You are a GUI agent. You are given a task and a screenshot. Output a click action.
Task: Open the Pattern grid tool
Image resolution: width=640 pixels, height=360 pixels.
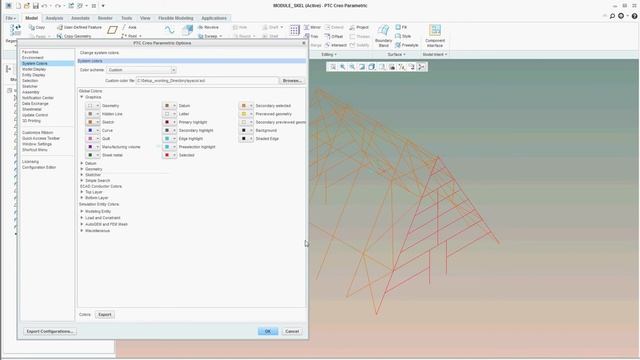(294, 30)
